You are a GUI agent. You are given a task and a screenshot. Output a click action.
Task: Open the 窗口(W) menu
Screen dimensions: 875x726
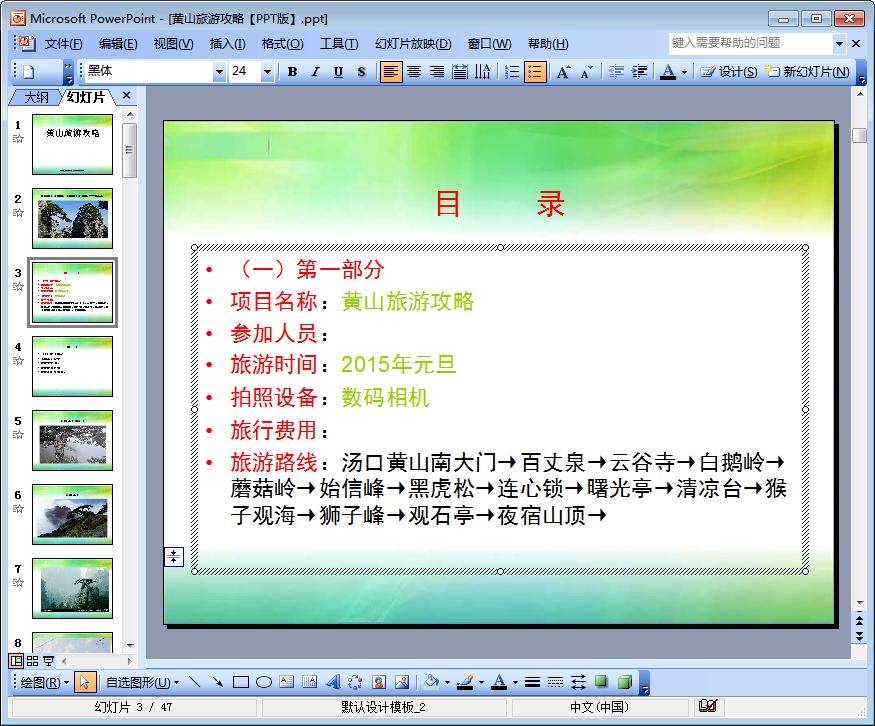489,44
